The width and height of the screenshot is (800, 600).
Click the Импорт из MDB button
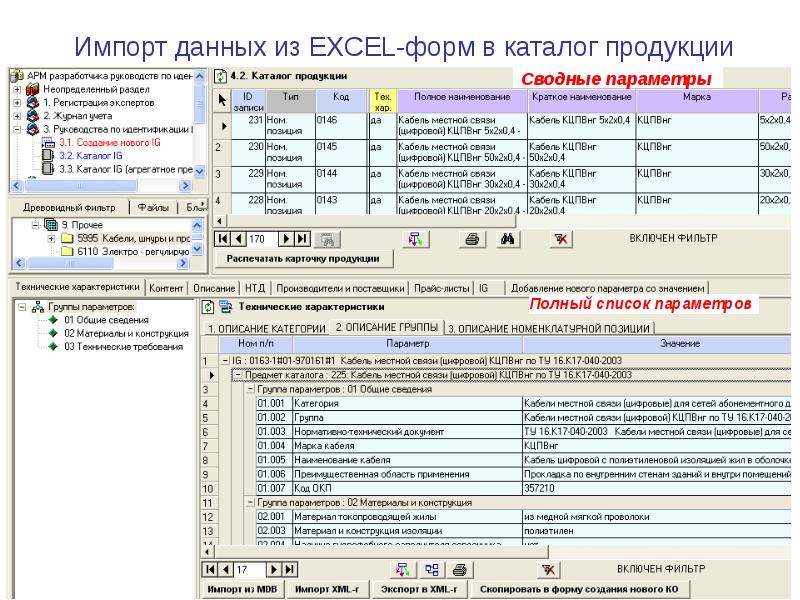pyautogui.click(x=244, y=589)
